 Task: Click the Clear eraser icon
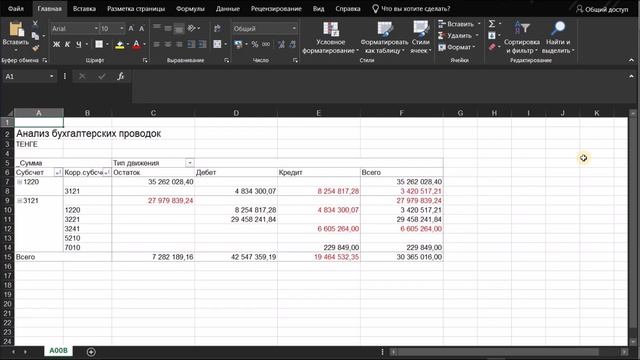492,47
